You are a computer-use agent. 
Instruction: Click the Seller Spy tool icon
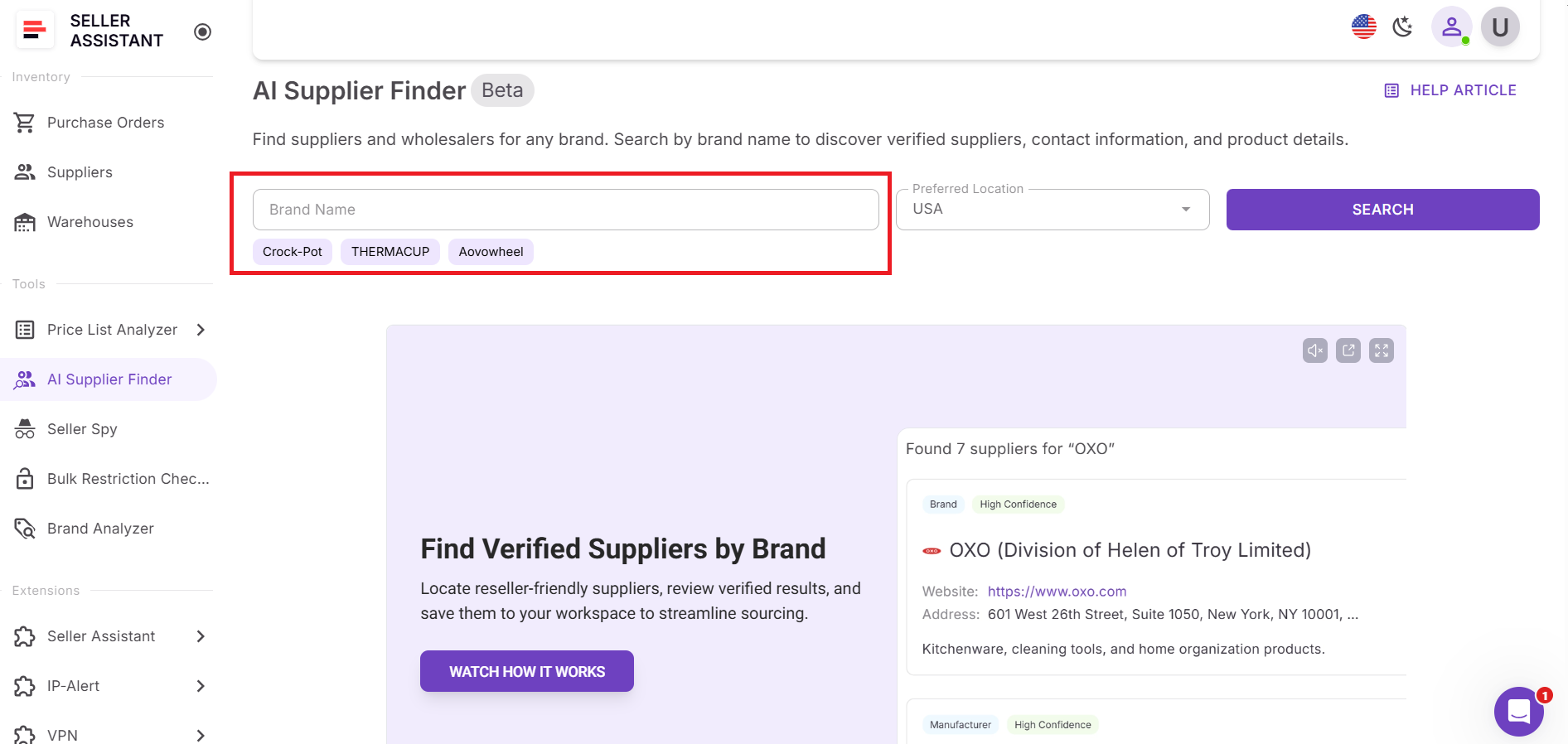tap(25, 428)
